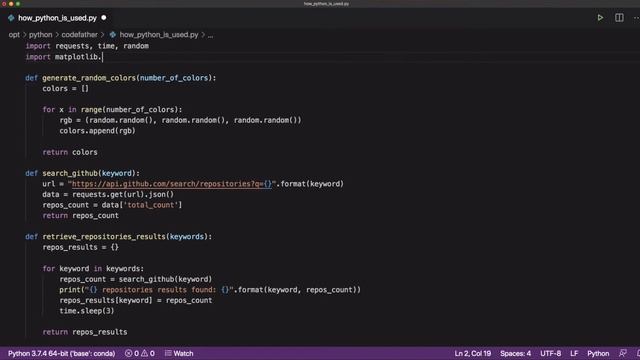Viewport: 640px width, 360px height.
Task: Click on '.format(keyword)' after the URL string
Action: 310,184
